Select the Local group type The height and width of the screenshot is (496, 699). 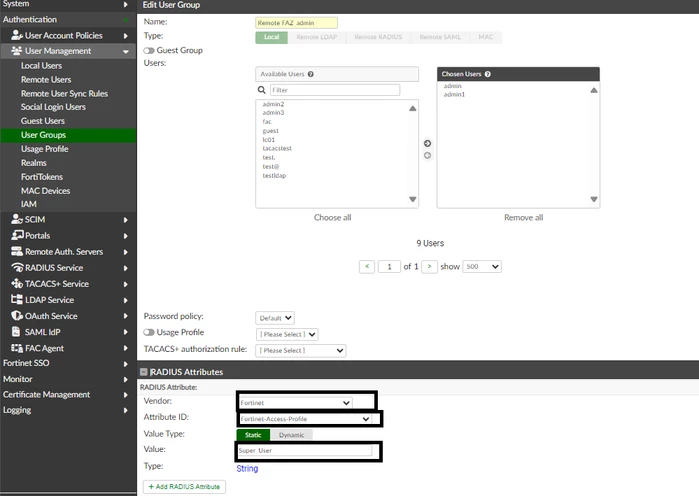pyautogui.click(x=271, y=37)
